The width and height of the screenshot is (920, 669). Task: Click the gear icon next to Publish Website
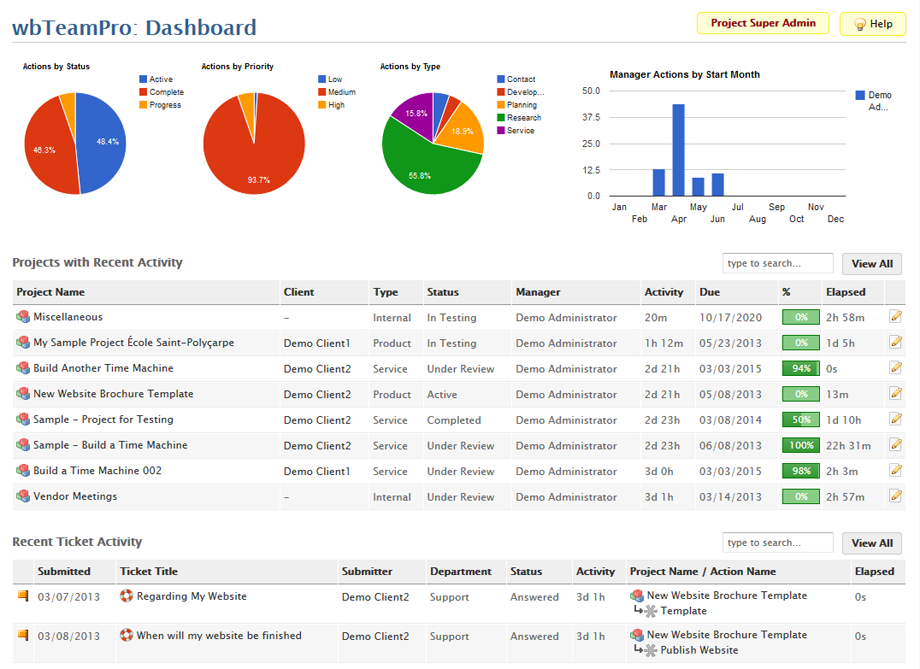click(651, 651)
